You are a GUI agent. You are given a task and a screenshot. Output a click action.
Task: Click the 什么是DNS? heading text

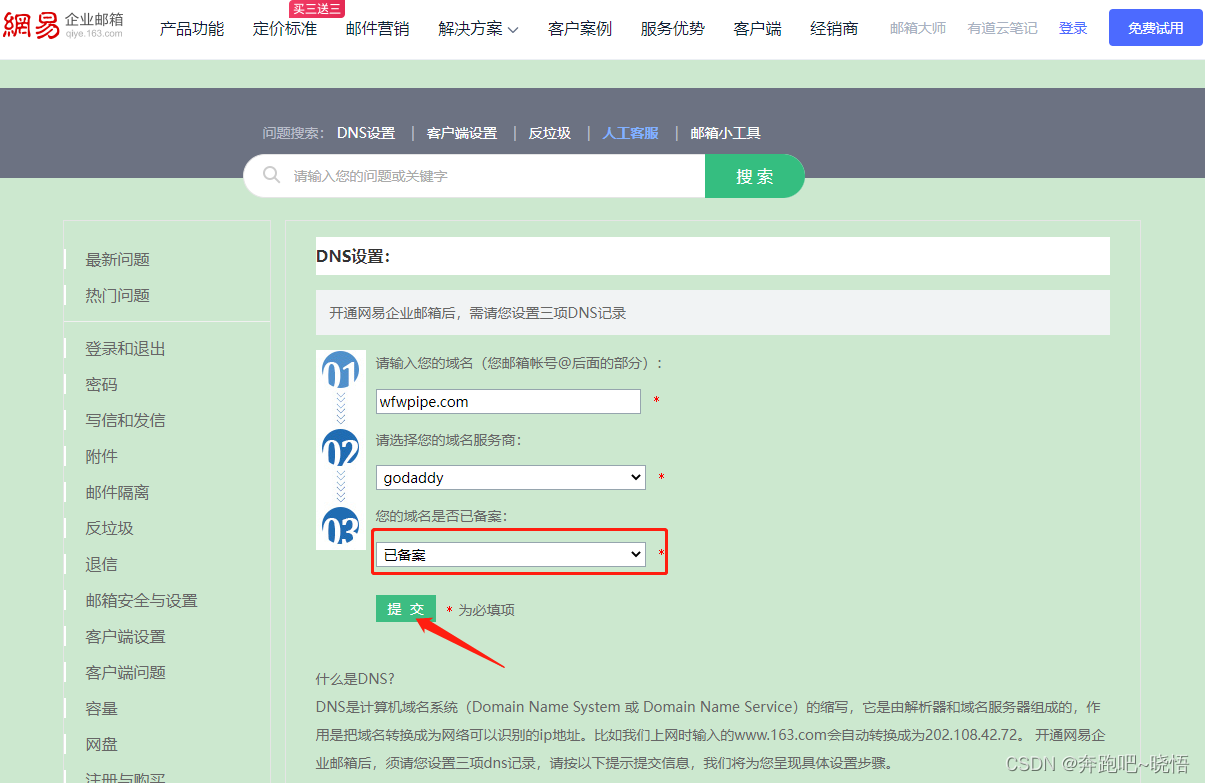[x=355, y=679]
